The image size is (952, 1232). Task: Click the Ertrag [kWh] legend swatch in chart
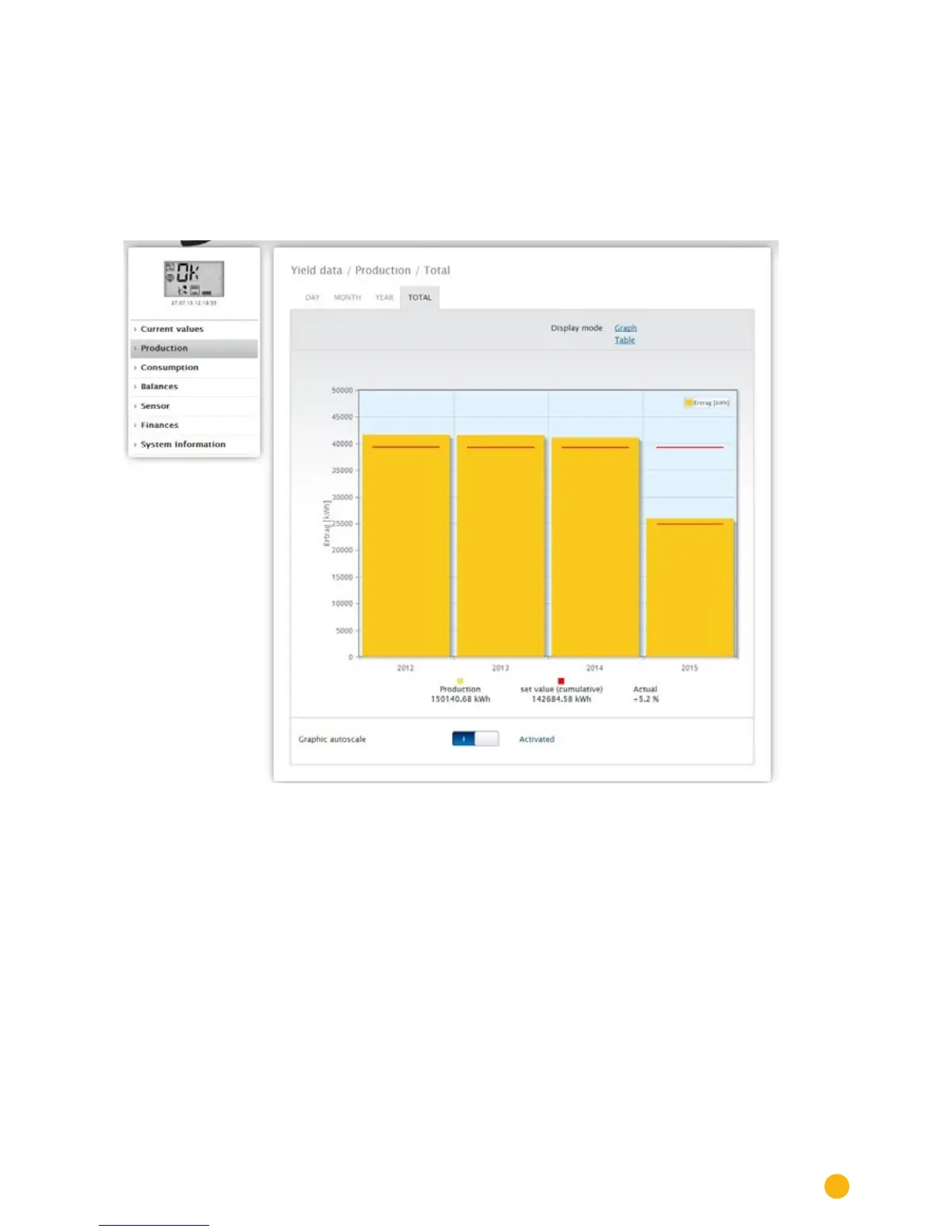point(688,403)
